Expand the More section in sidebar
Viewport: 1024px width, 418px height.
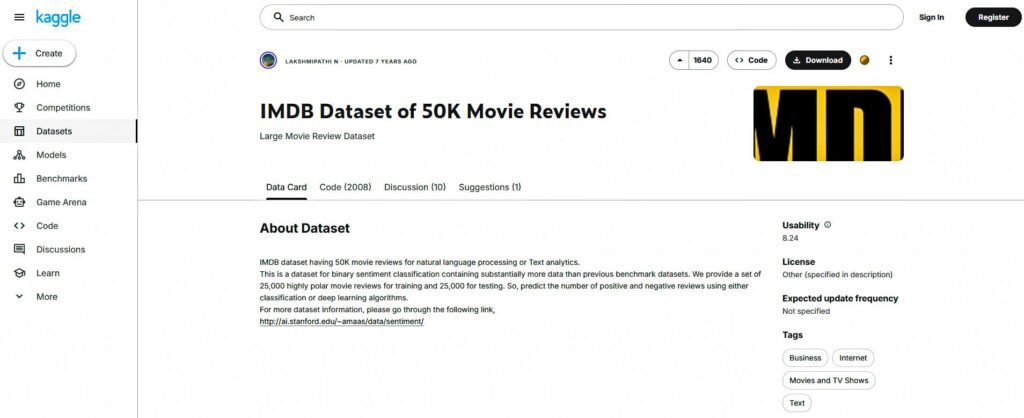click(x=19, y=297)
